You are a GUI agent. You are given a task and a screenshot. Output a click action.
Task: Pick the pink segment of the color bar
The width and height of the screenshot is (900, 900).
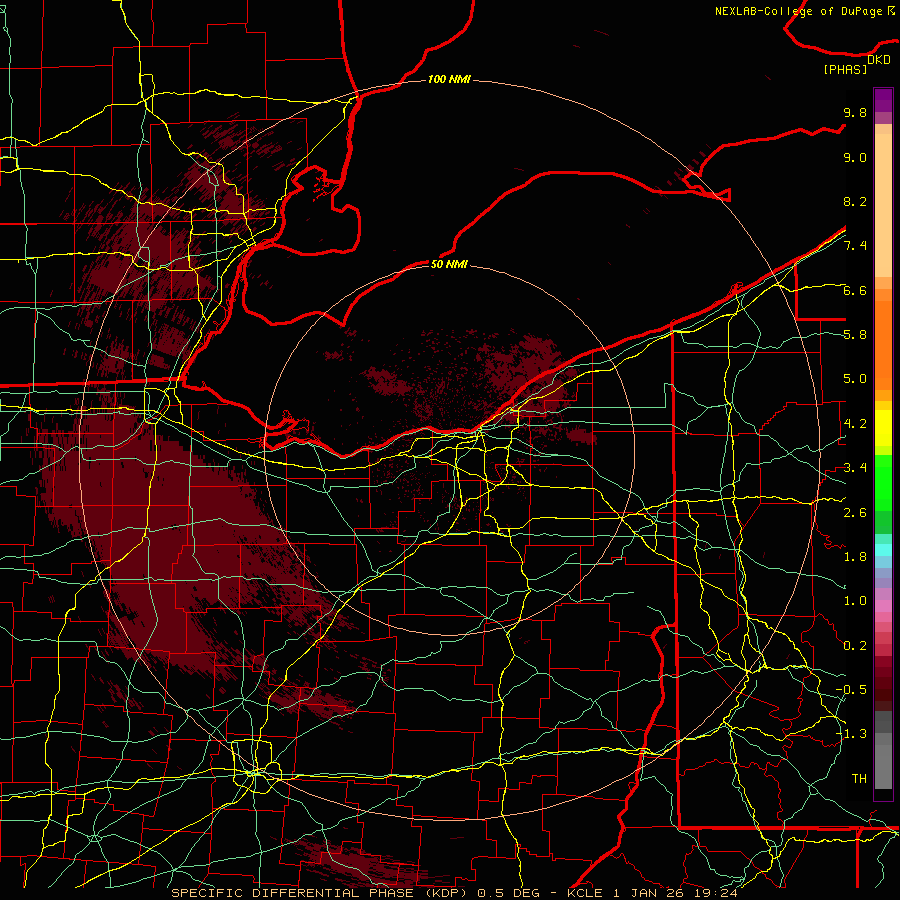tap(883, 606)
